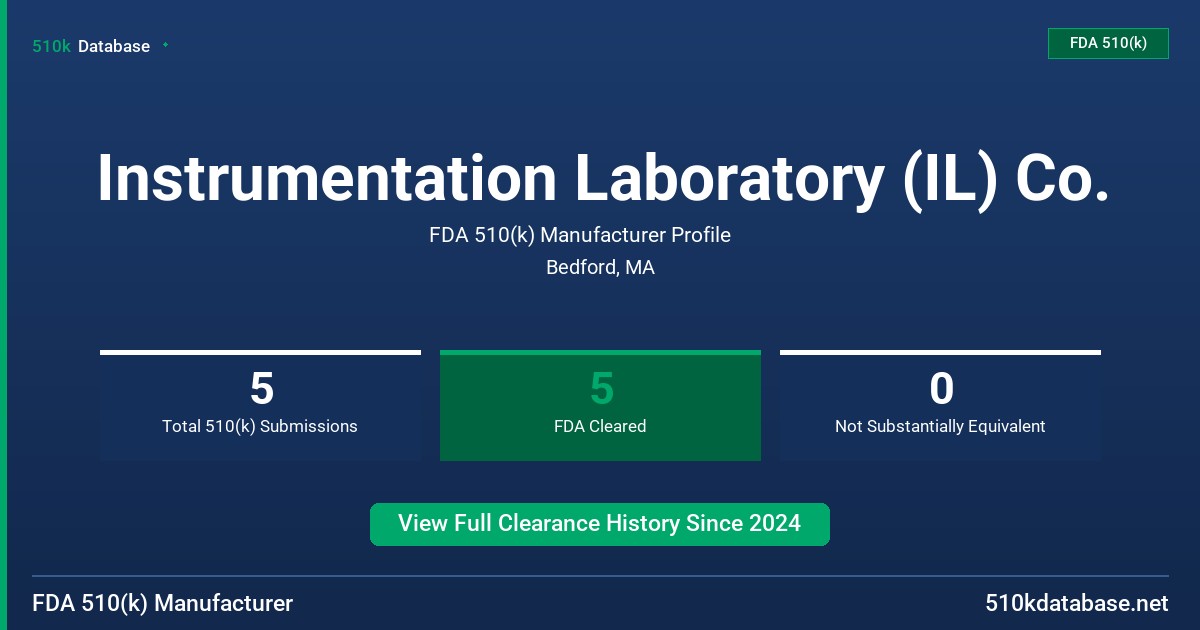The height and width of the screenshot is (630, 1200).
Task: Open the FDA Cleared stat card
Action: 600,405
